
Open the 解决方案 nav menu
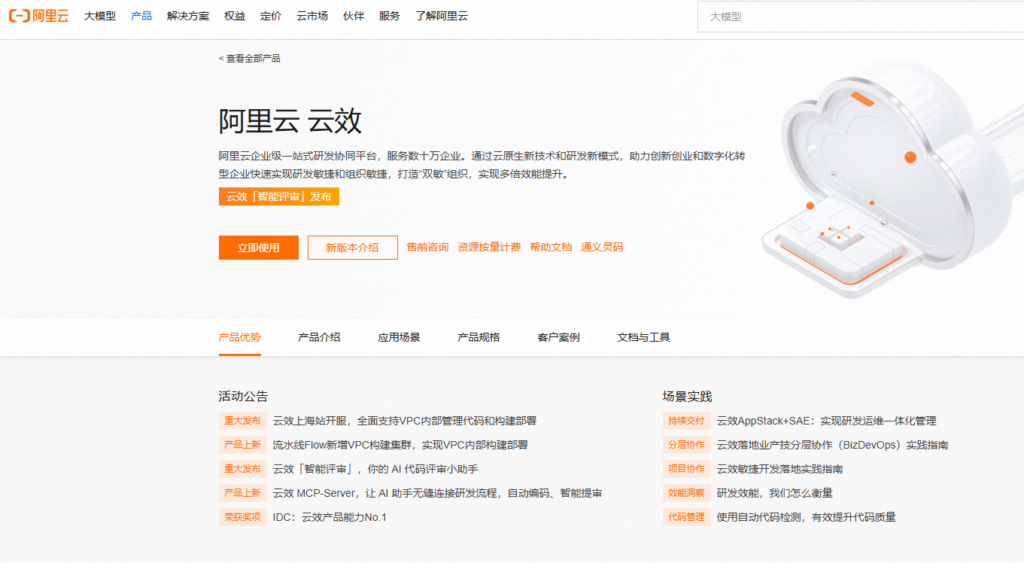tap(188, 16)
